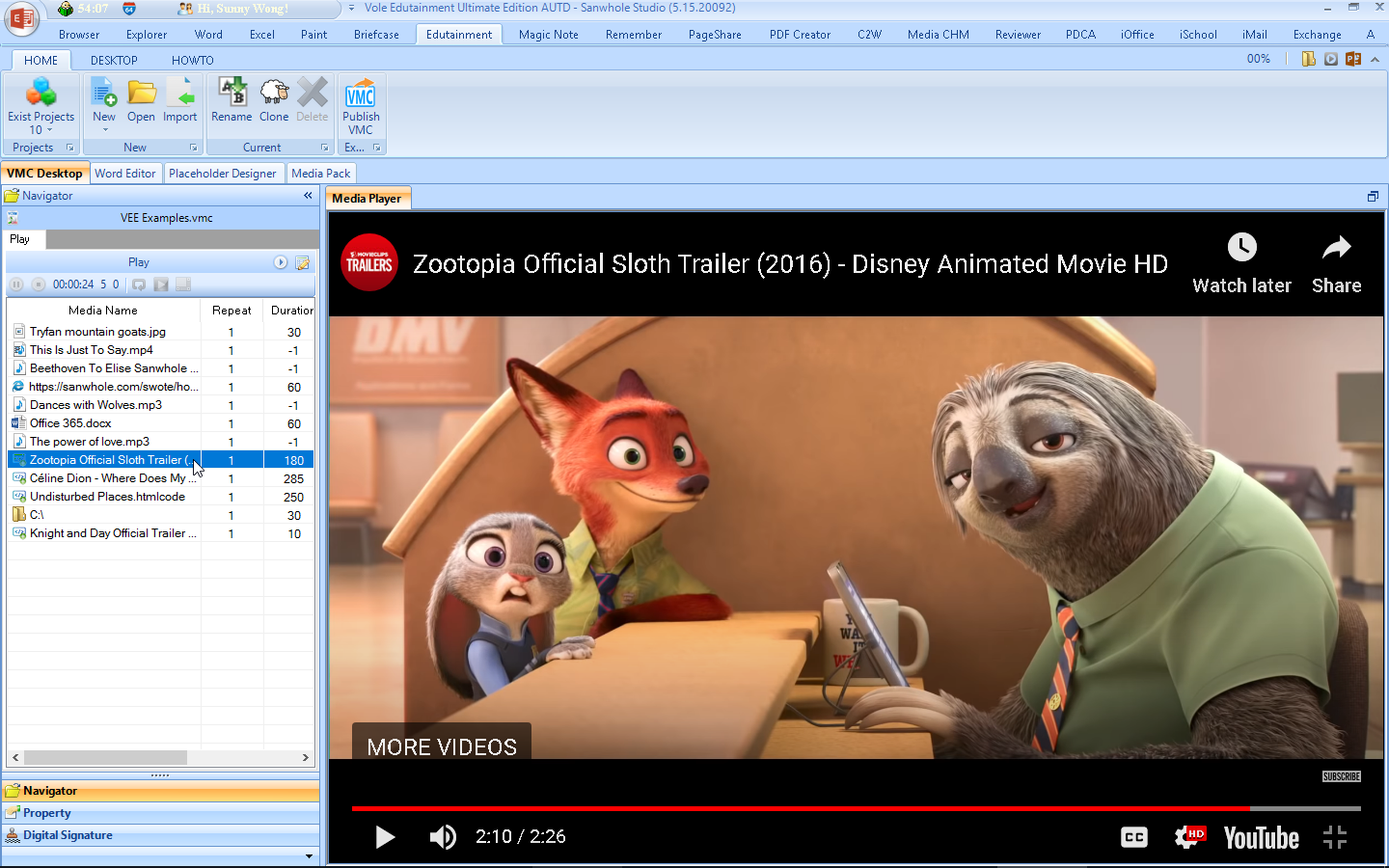Open a project with the folder icon
Image resolution: width=1389 pixels, height=868 pixels.
[141, 94]
